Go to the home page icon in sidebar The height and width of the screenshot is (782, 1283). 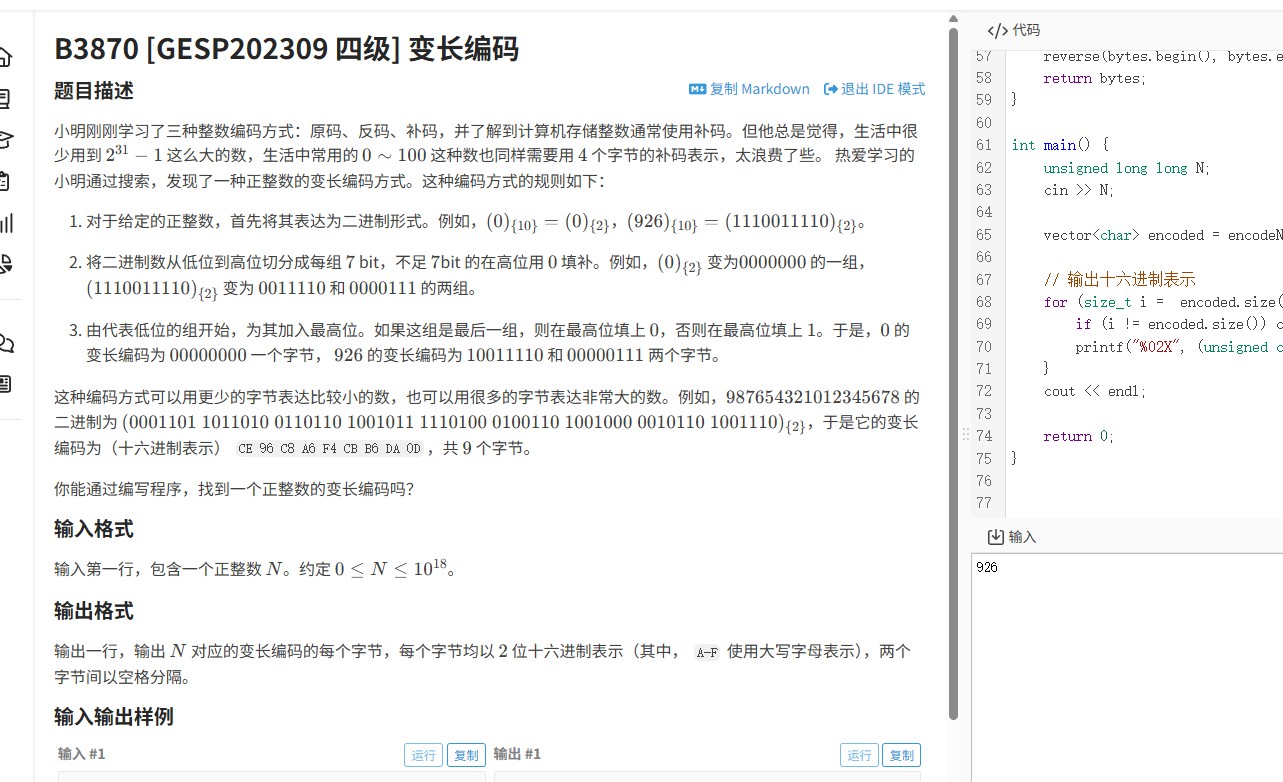5,57
